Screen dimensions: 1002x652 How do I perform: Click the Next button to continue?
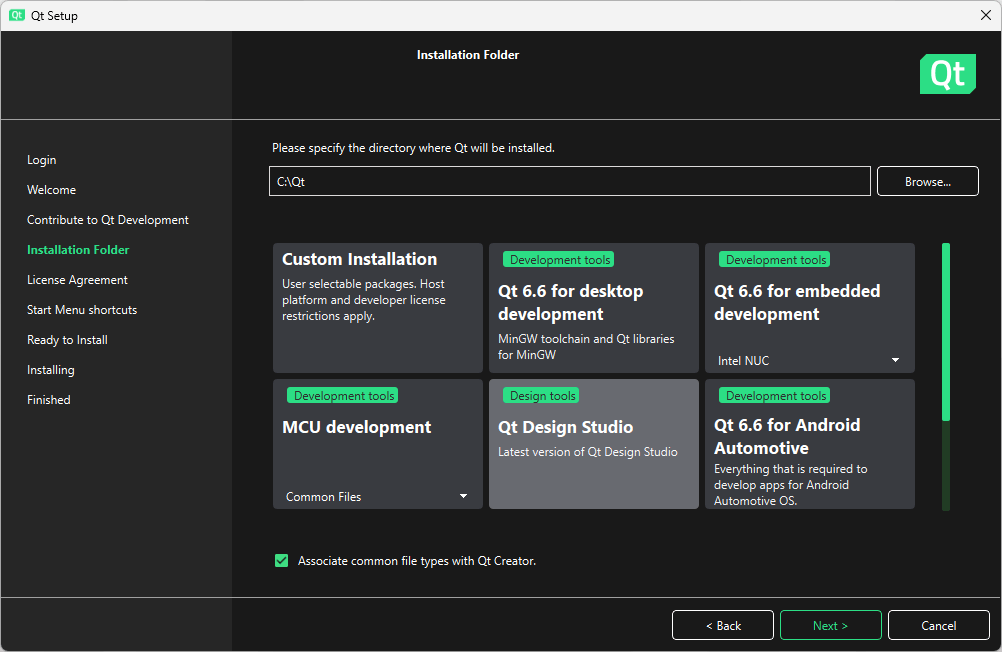coord(830,625)
